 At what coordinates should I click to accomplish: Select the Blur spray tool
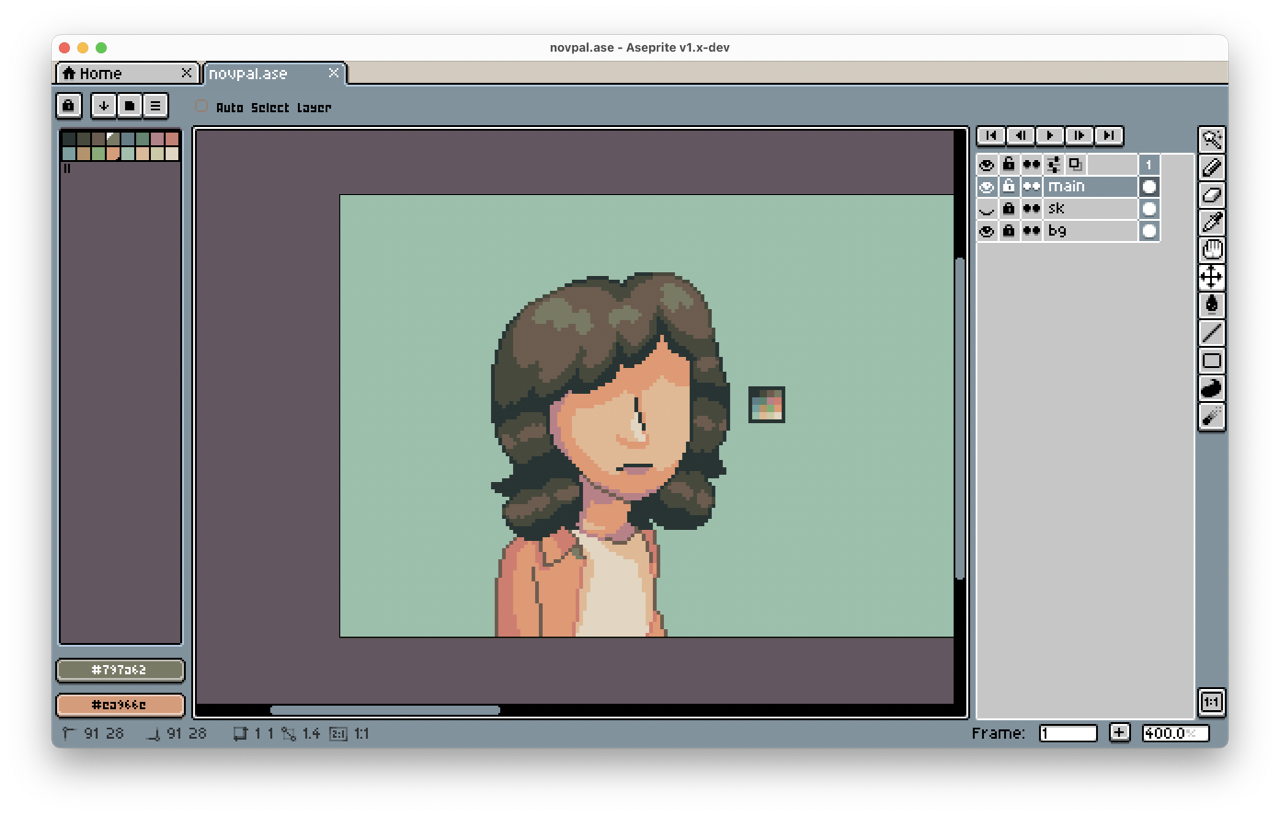coord(1212,416)
